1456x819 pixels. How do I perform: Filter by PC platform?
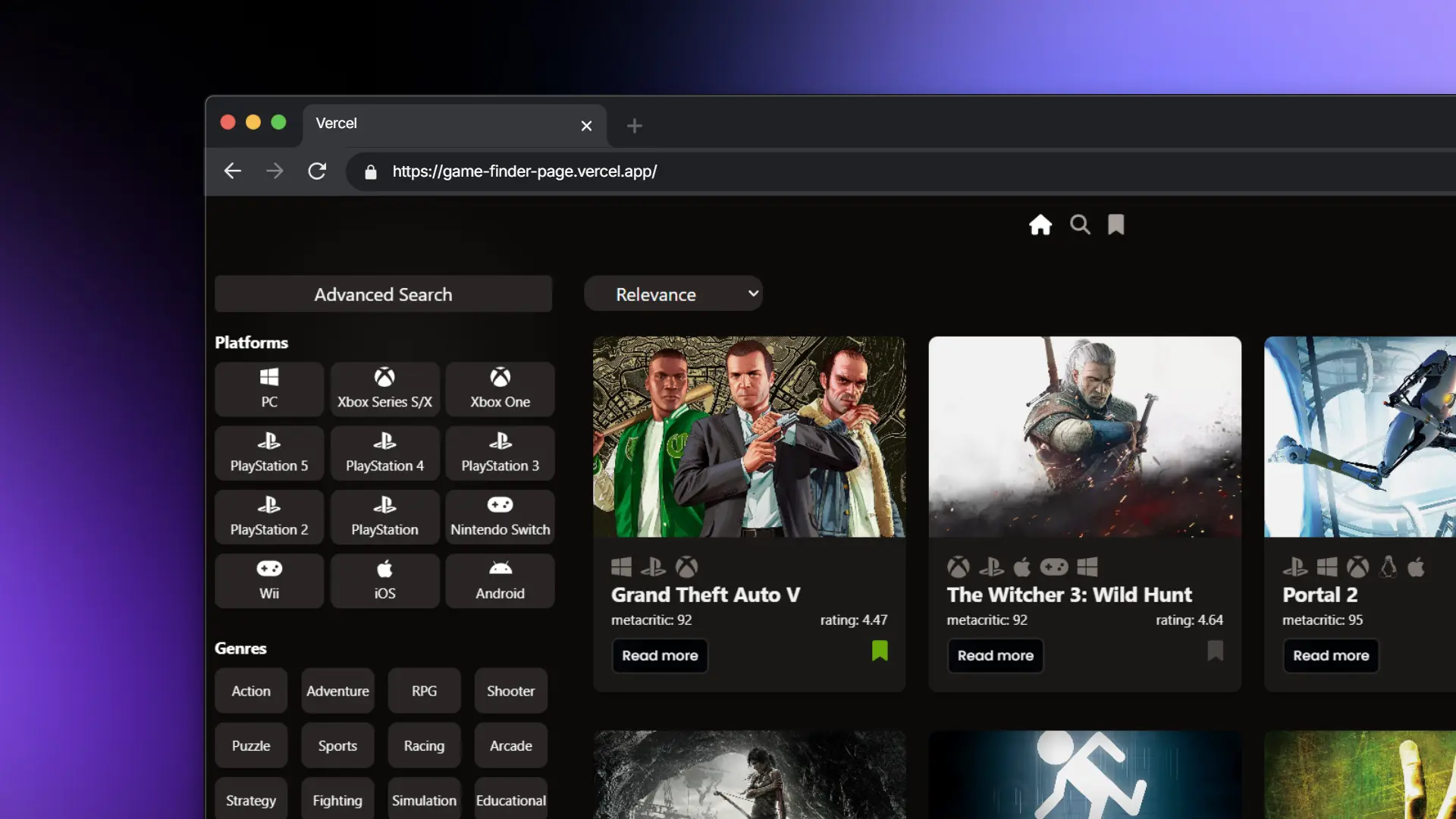point(269,389)
